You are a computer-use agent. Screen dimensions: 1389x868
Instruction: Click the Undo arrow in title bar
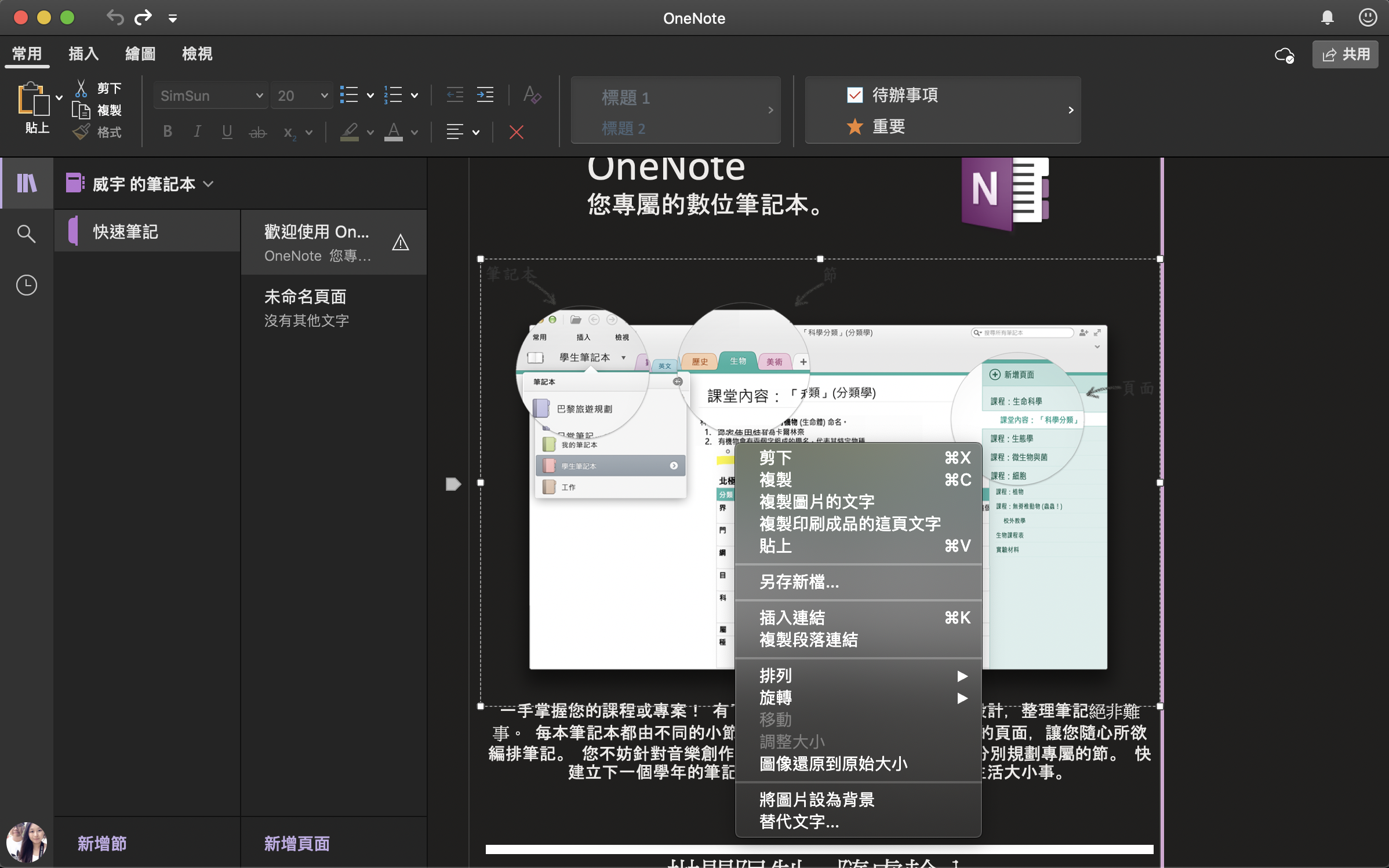click(115, 17)
